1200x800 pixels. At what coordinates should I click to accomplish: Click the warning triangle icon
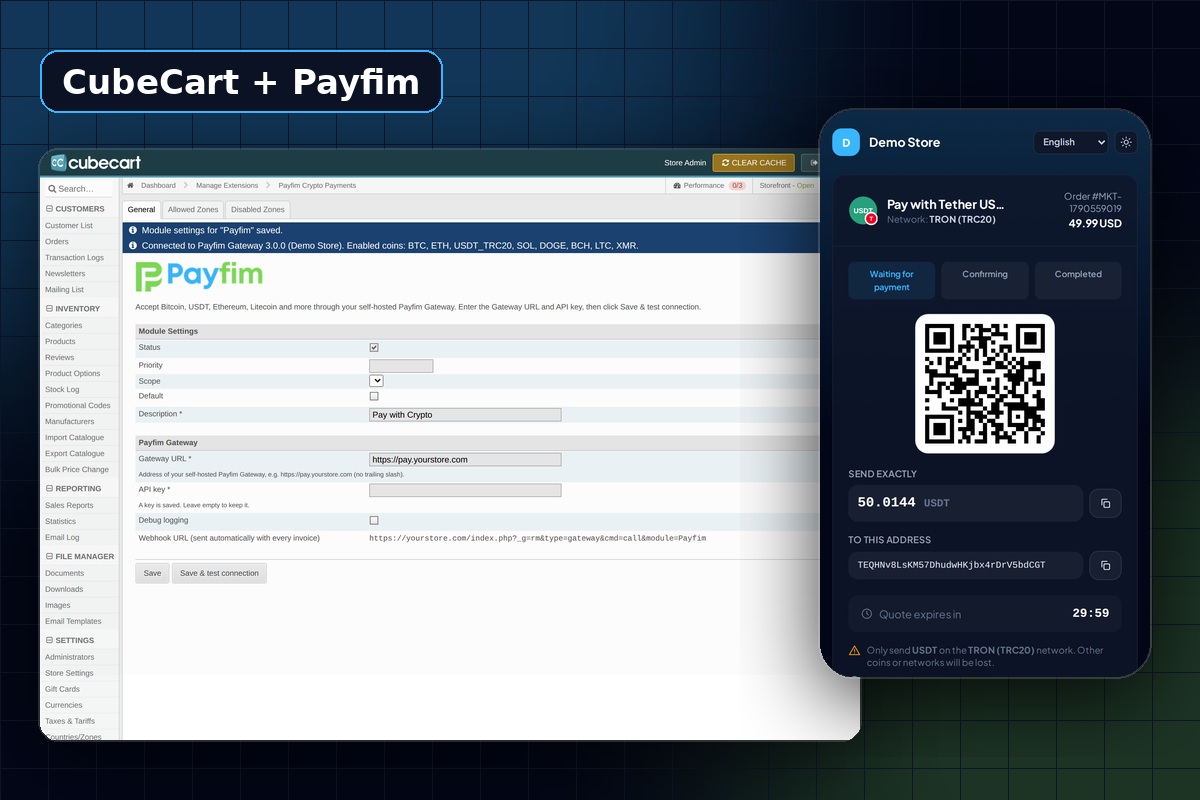click(x=854, y=650)
